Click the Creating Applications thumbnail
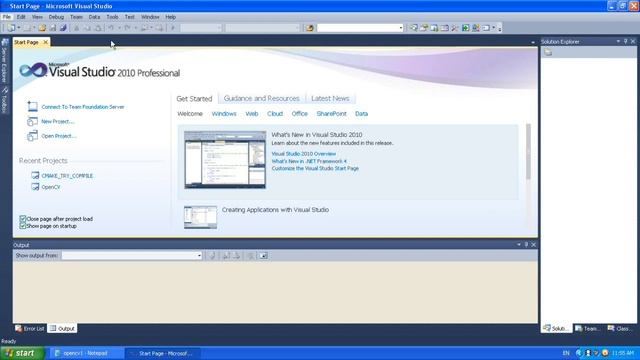 click(200, 217)
